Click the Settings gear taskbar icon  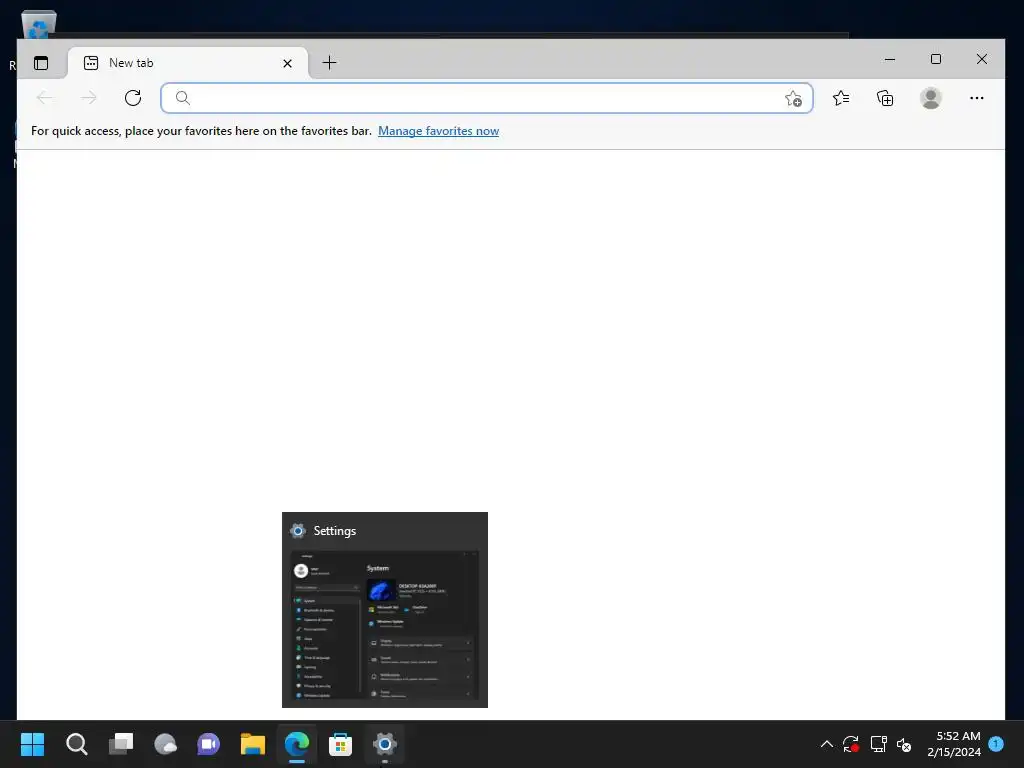[x=385, y=744]
